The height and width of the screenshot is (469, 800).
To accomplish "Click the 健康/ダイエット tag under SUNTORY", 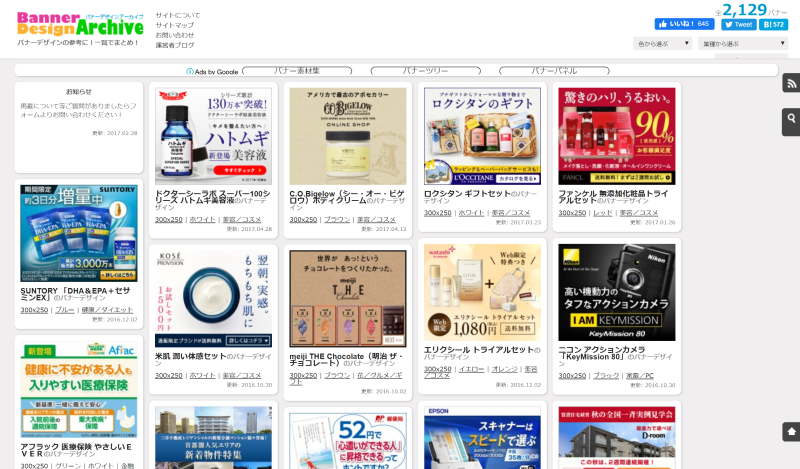I will click(107, 310).
